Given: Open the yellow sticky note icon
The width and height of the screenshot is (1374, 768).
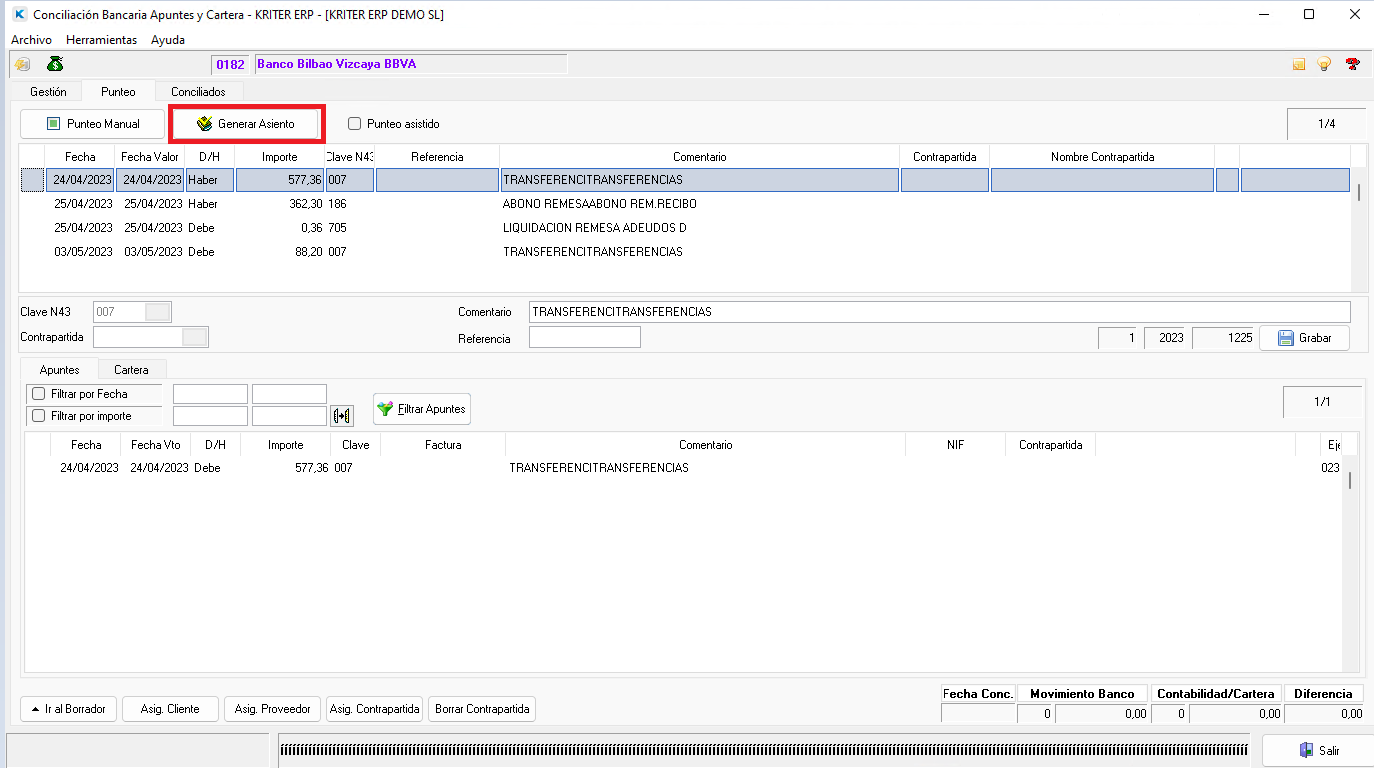Looking at the screenshot, I should tap(1299, 64).
